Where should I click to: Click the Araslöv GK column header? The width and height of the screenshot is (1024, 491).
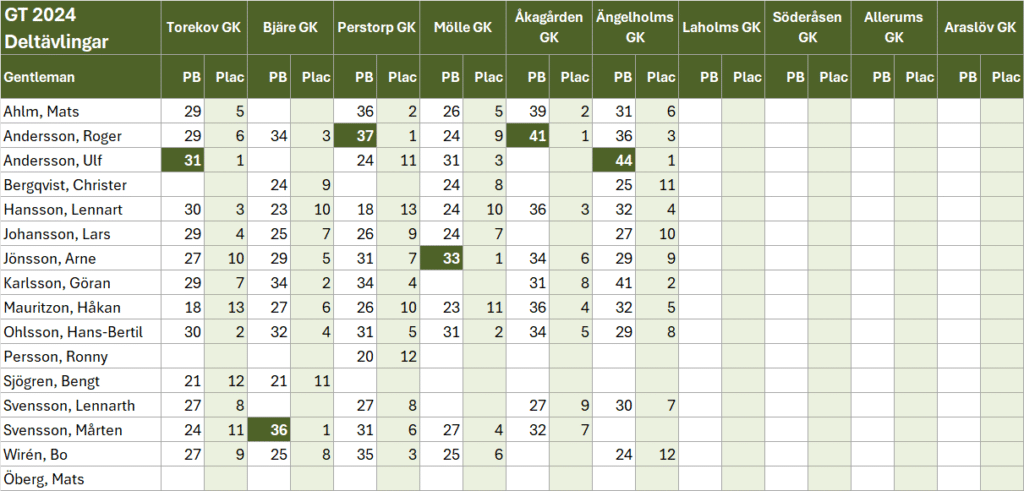point(979,28)
